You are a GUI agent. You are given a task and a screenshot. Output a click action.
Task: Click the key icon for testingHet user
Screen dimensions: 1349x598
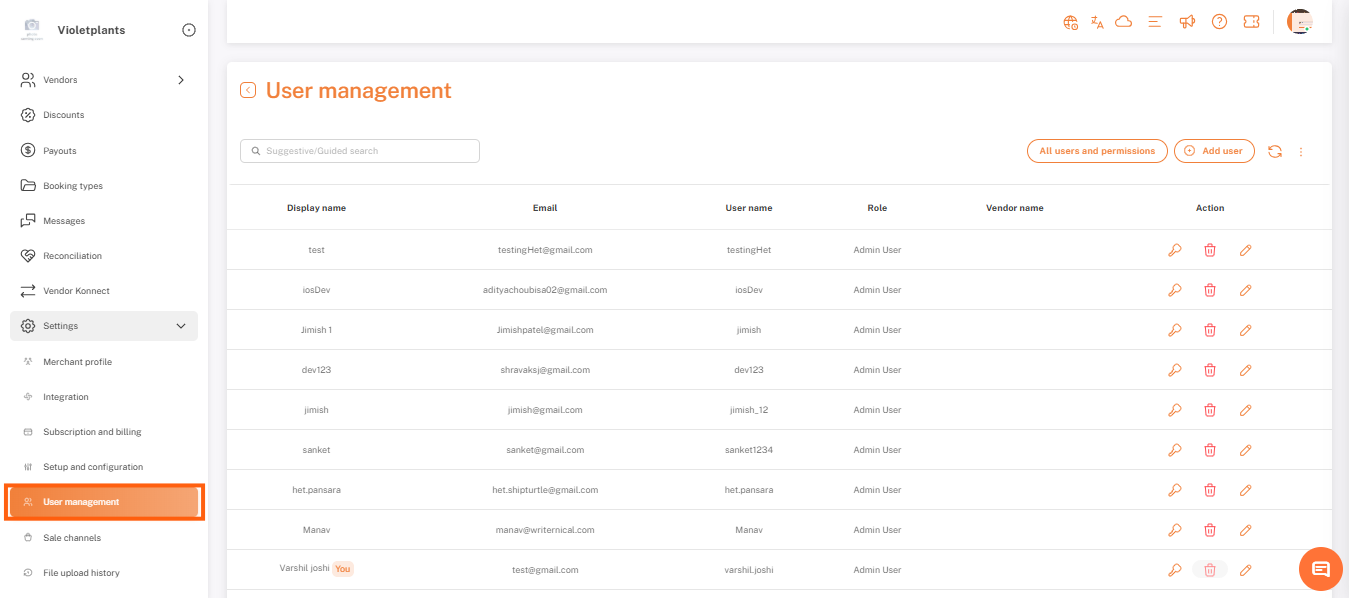point(1175,250)
